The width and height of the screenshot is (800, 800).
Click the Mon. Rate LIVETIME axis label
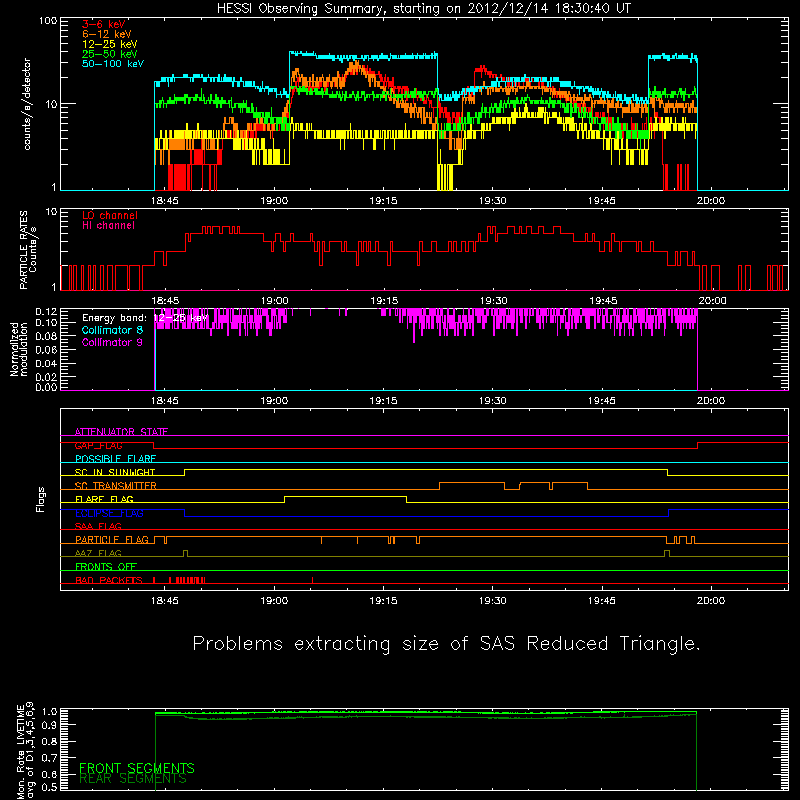point(25,752)
